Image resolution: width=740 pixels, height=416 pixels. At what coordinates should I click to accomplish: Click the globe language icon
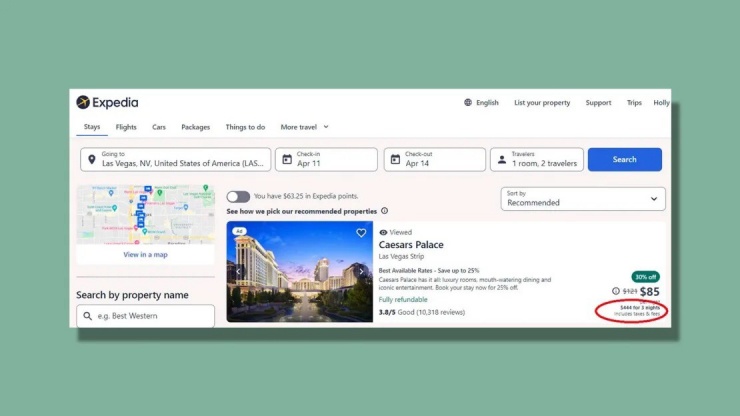[x=468, y=102]
